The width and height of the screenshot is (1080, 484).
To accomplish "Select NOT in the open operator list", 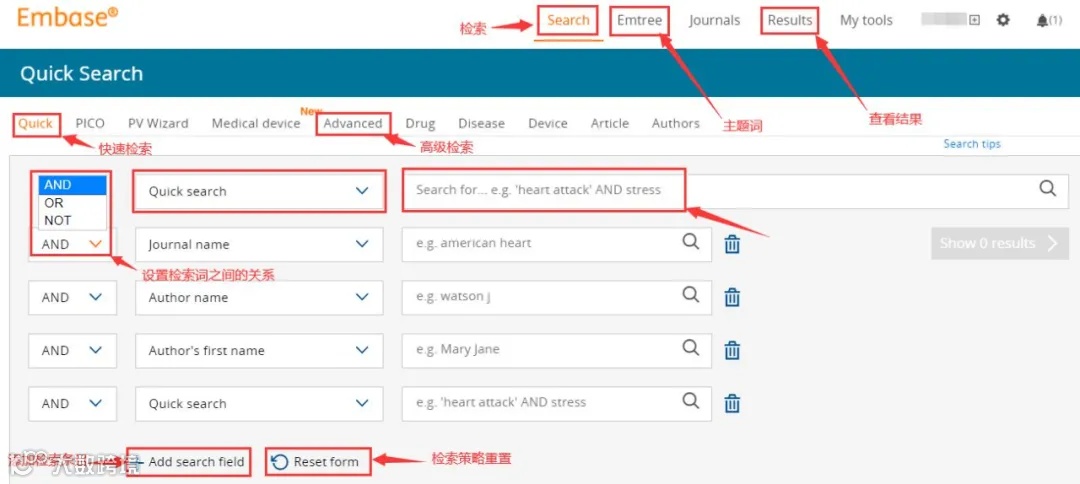I will tap(72, 220).
